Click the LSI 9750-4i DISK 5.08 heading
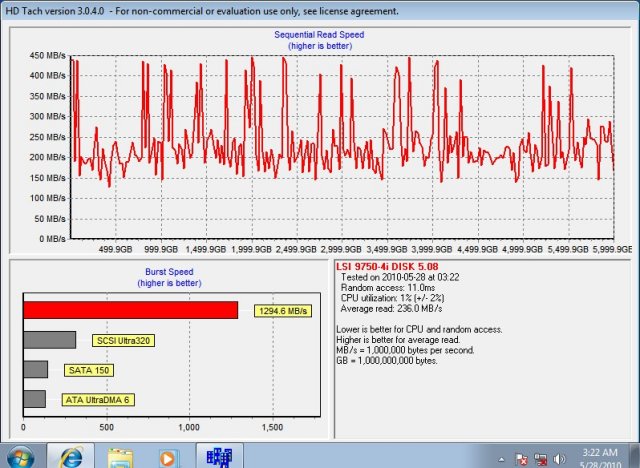640x468 pixels. [387, 267]
